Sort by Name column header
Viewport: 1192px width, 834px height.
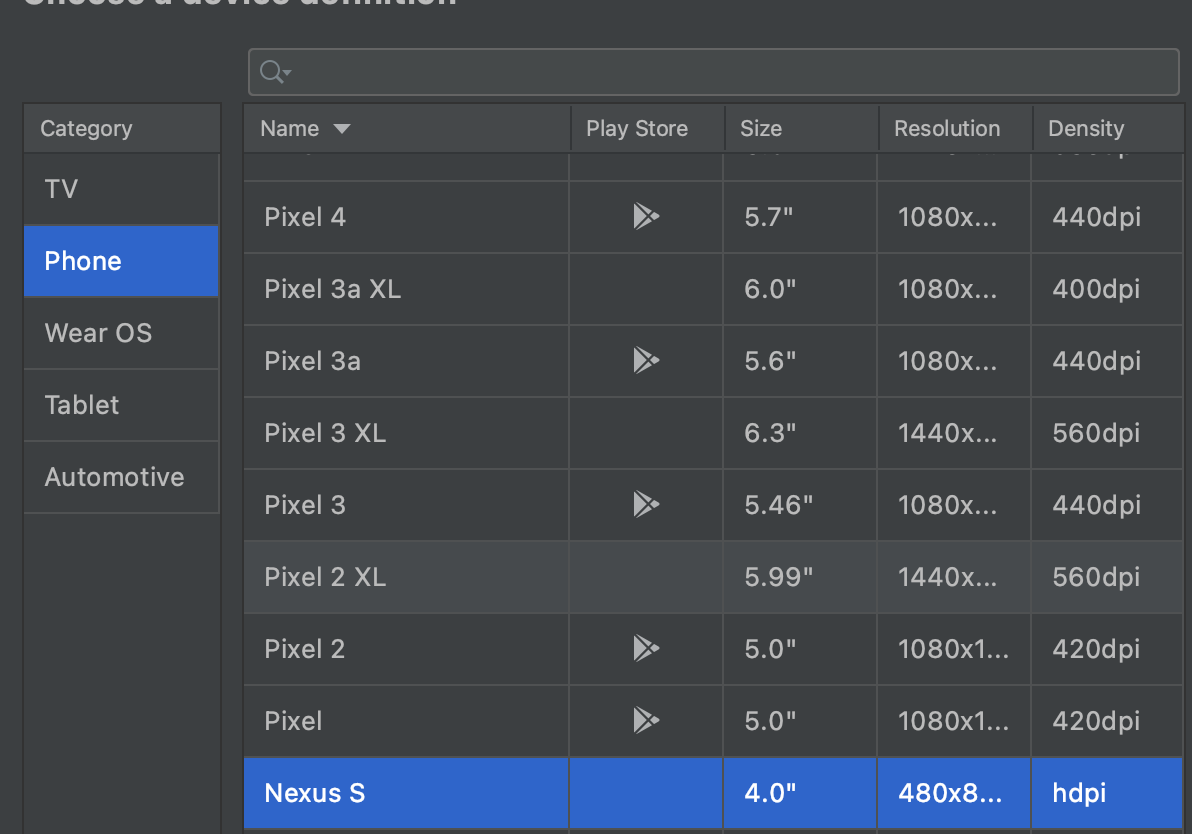point(407,128)
